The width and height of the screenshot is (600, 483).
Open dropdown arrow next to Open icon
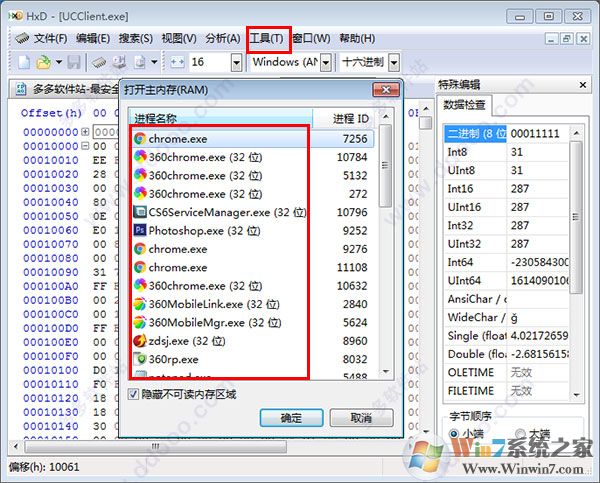click(x=59, y=62)
